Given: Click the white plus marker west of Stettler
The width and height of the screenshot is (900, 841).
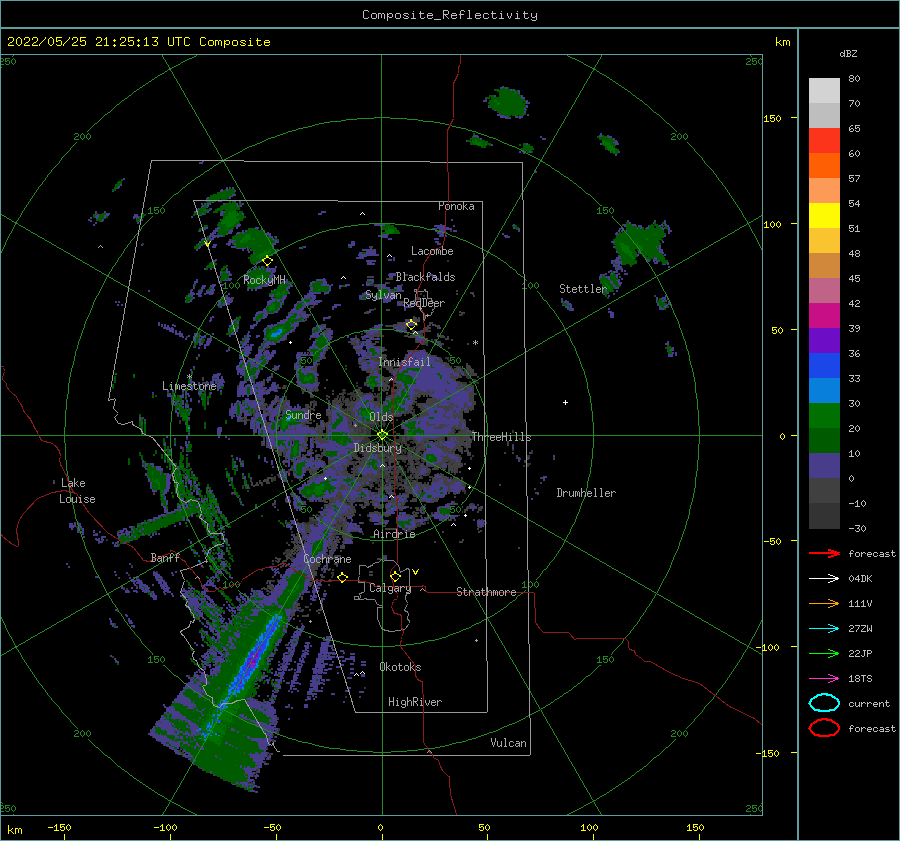Looking at the screenshot, I should (565, 402).
